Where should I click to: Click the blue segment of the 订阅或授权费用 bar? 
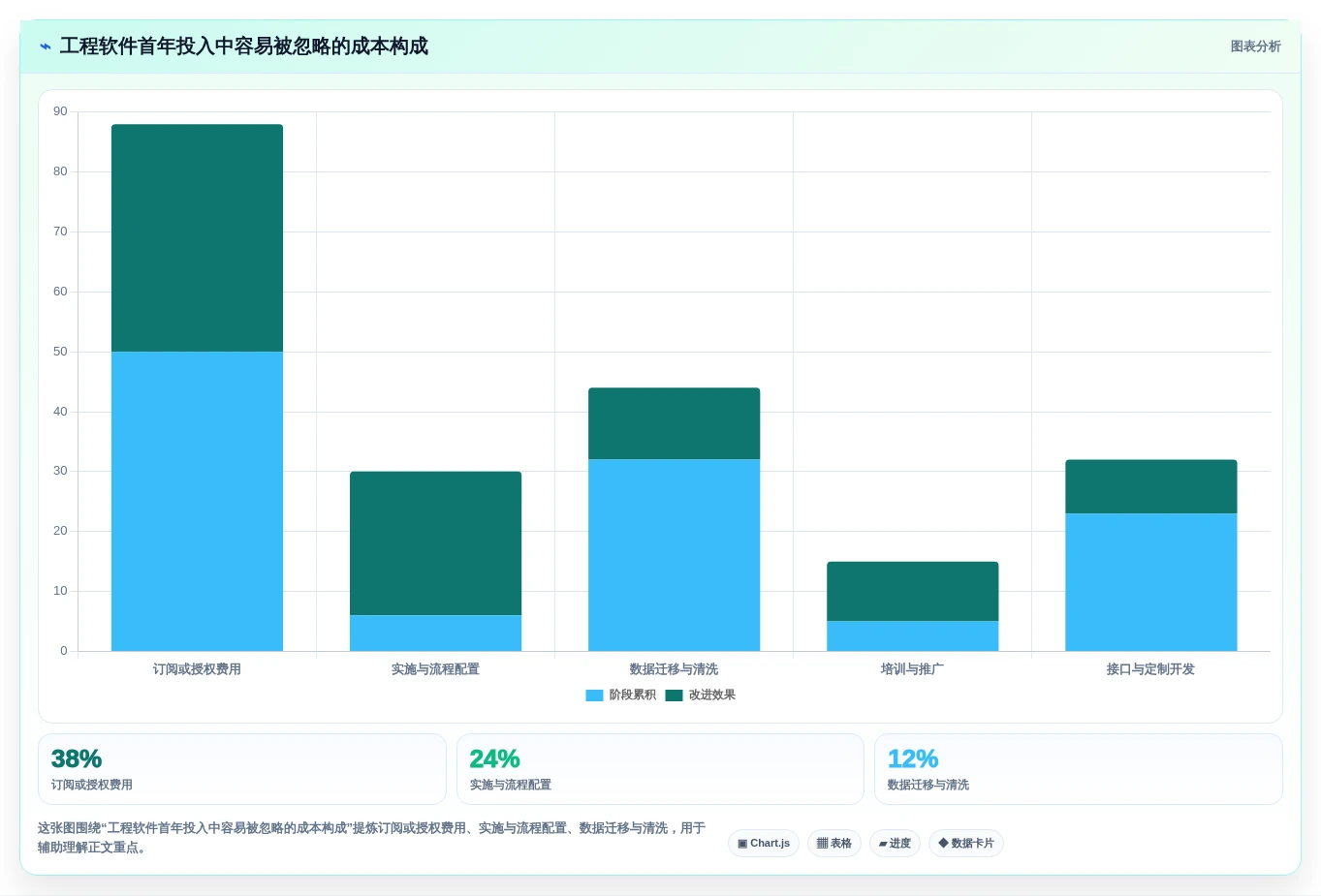(x=197, y=501)
